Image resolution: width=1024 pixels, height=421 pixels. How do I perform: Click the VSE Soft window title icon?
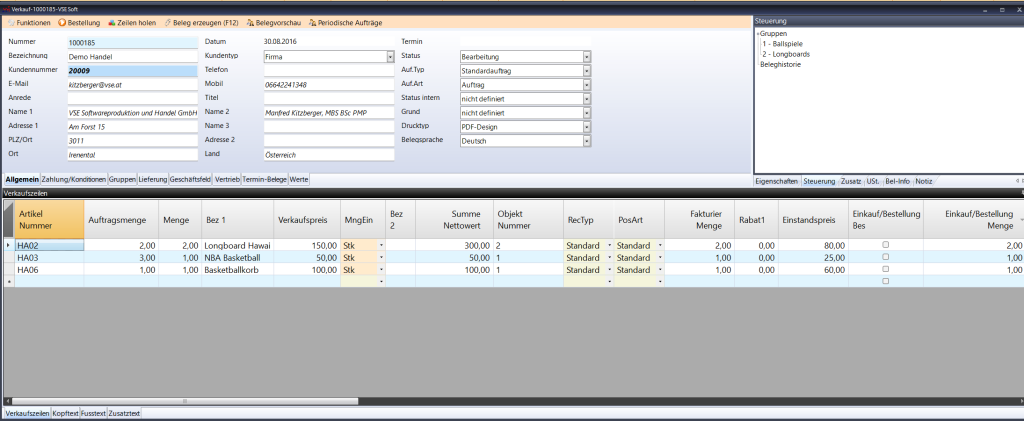click(x=6, y=6)
